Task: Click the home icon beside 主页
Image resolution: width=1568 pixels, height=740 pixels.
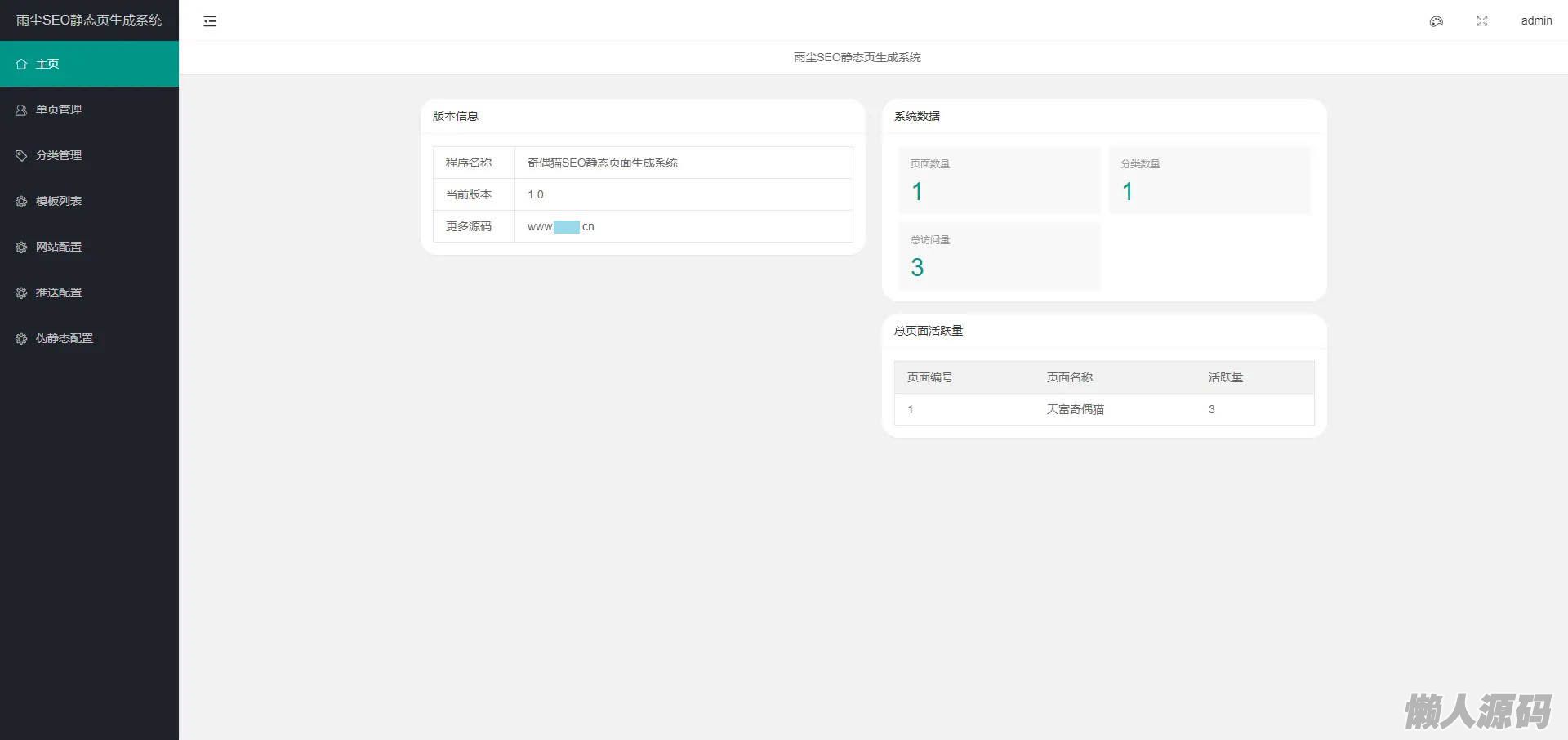Action: 21,64
